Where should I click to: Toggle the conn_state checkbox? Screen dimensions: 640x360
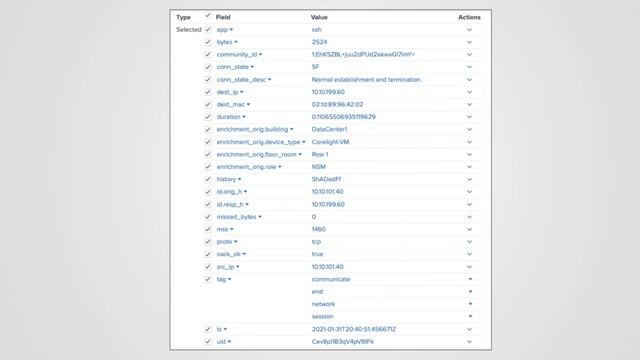click(208, 67)
